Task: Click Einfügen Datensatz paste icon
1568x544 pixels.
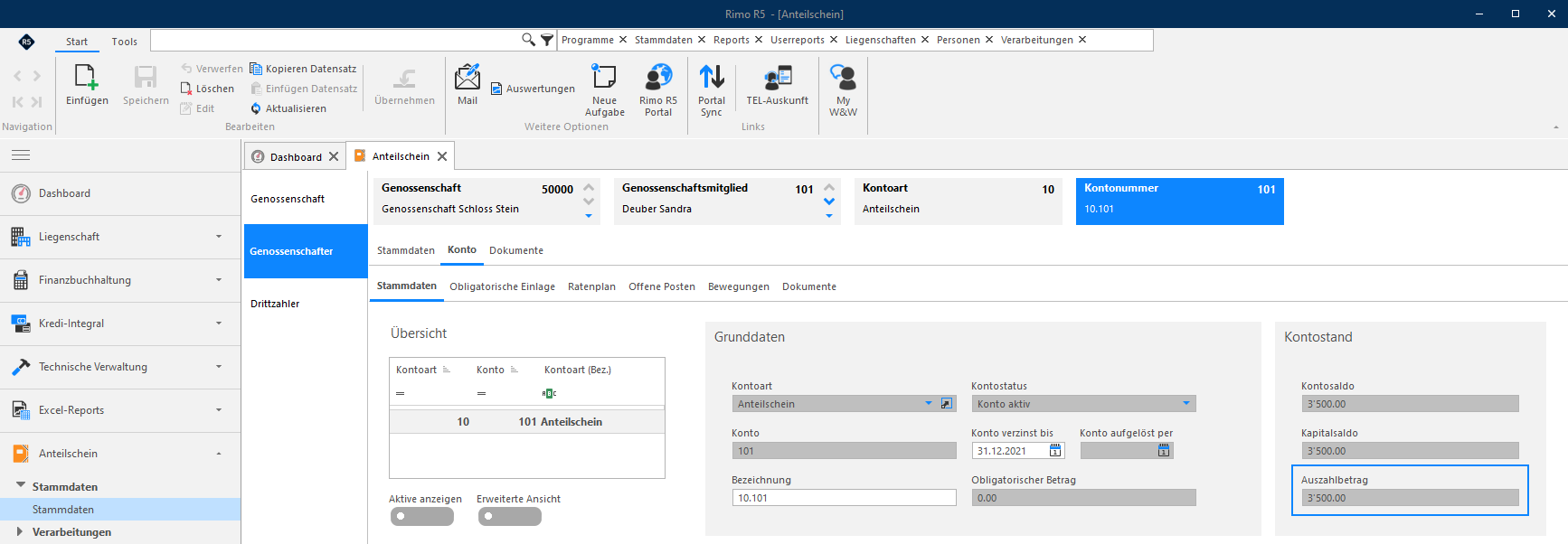Action: [256, 89]
